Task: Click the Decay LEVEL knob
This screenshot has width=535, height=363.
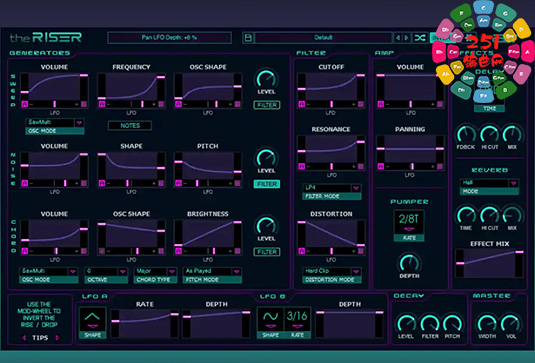Action: [x=406, y=324]
